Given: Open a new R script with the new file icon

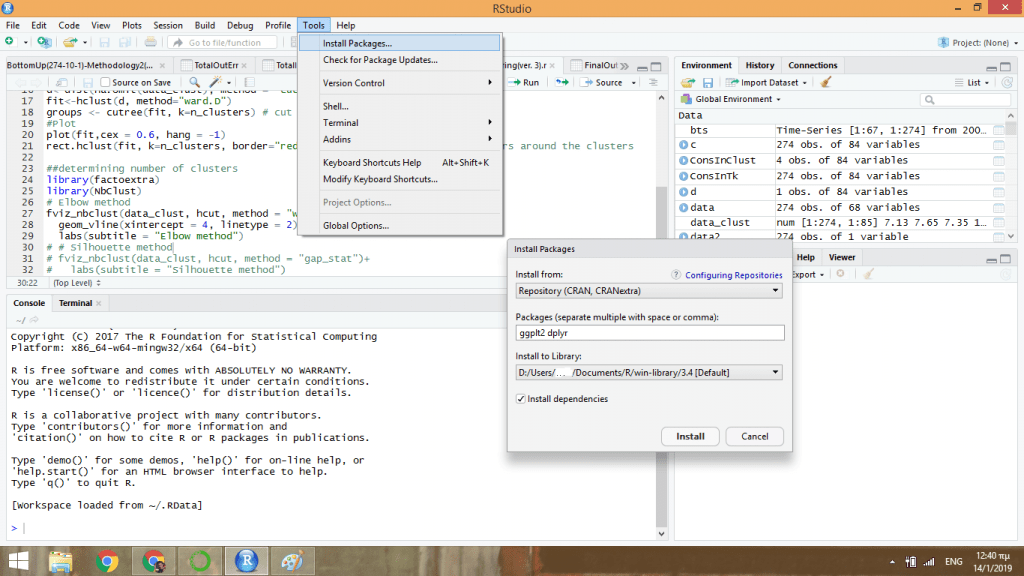Looking at the screenshot, I should point(10,43).
